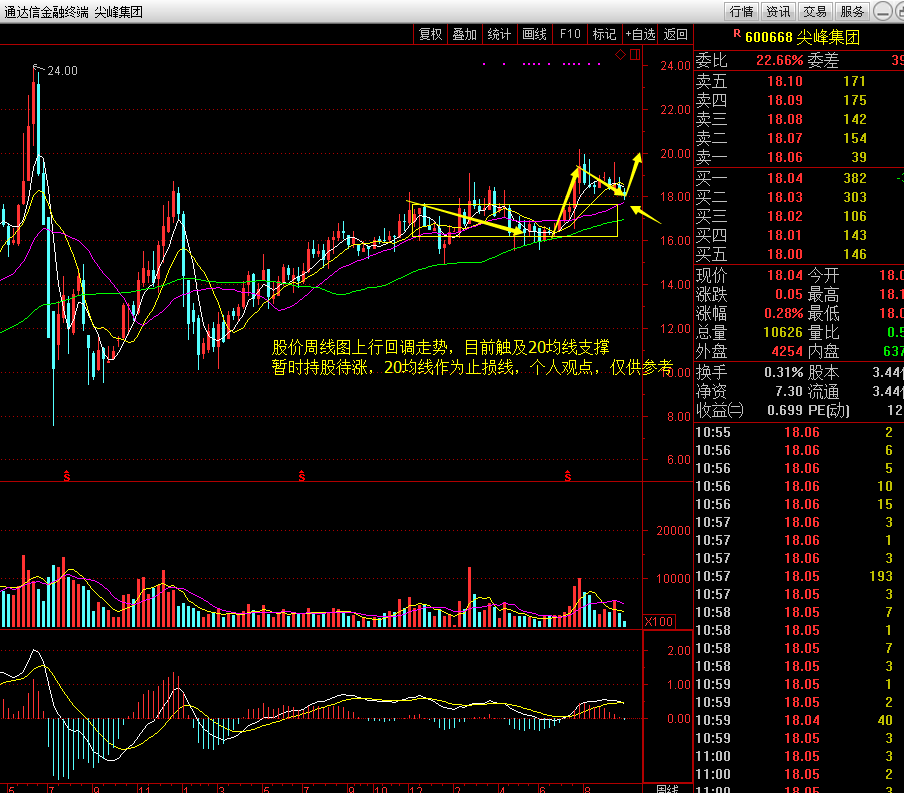904x793 pixels.
Task: Click the 12.00 label on the price axis
Action: click(x=675, y=329)
